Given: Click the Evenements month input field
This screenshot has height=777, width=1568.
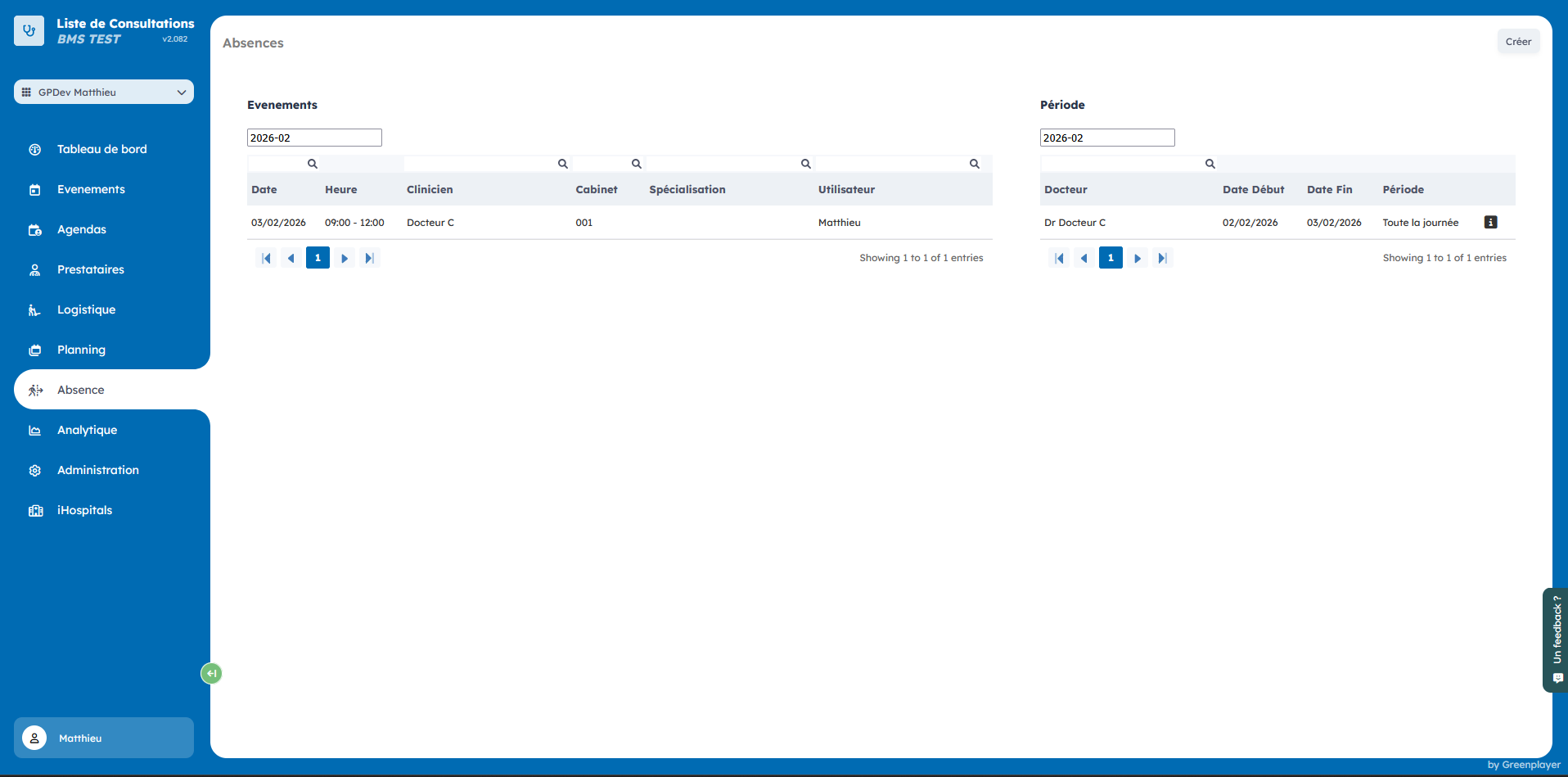Looking at the screenshot, I should [314, 138].
